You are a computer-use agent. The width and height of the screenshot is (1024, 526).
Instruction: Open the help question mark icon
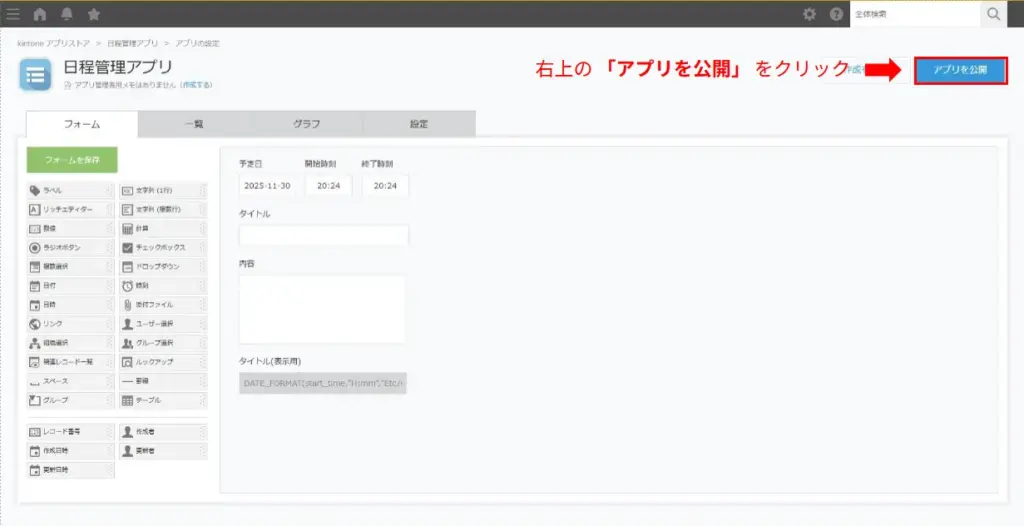[836, 14]
